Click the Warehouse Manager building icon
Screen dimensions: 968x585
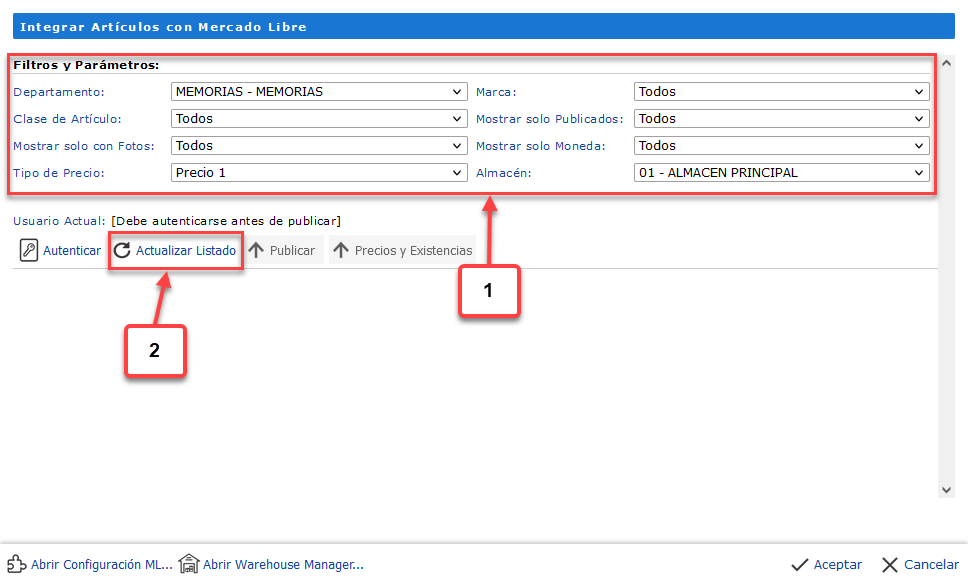pos(189,564)
